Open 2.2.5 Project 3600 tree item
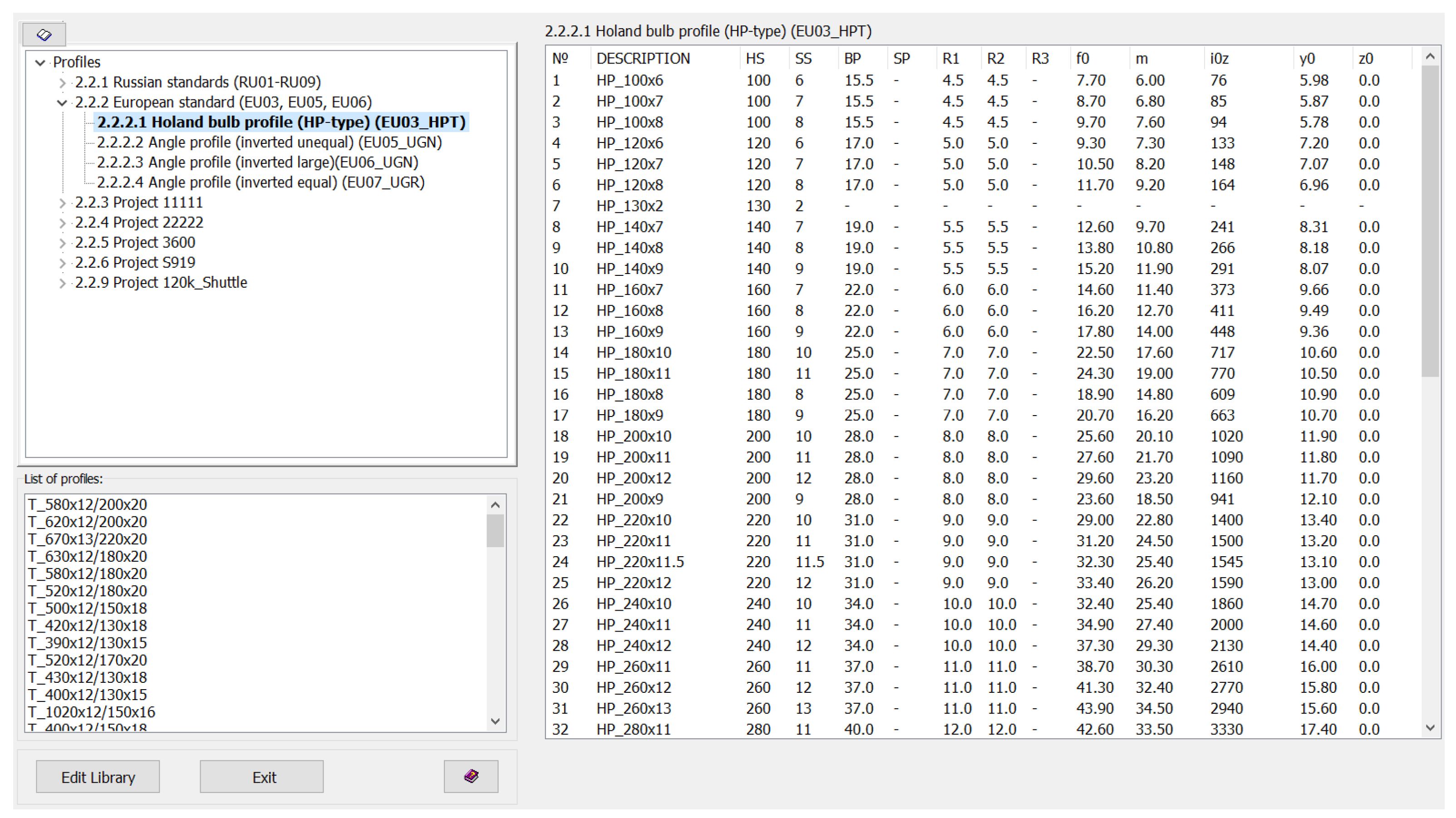The image size is (1456, 818). point(154,242)
